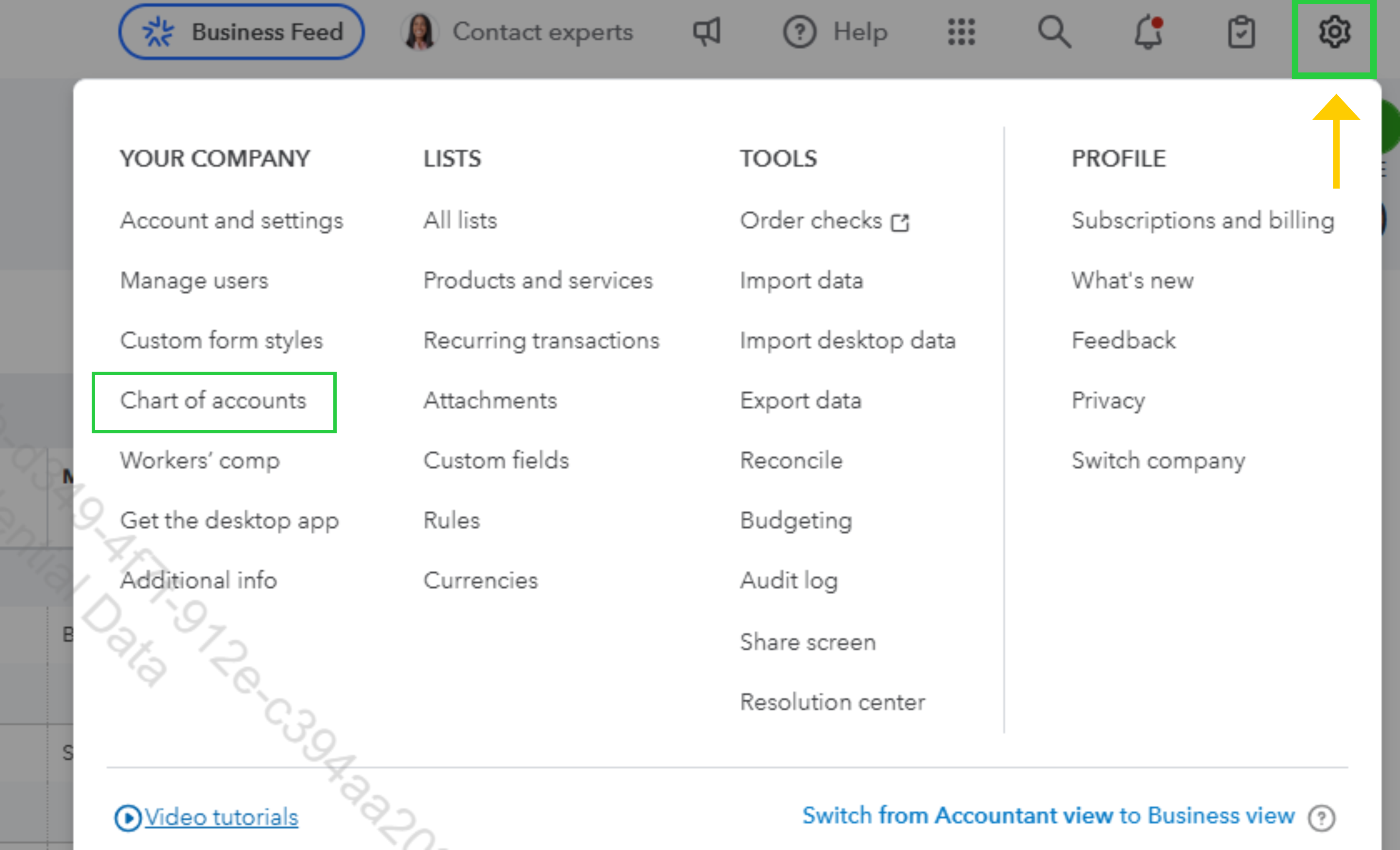Open the Business Feed button

pos(241,32)
